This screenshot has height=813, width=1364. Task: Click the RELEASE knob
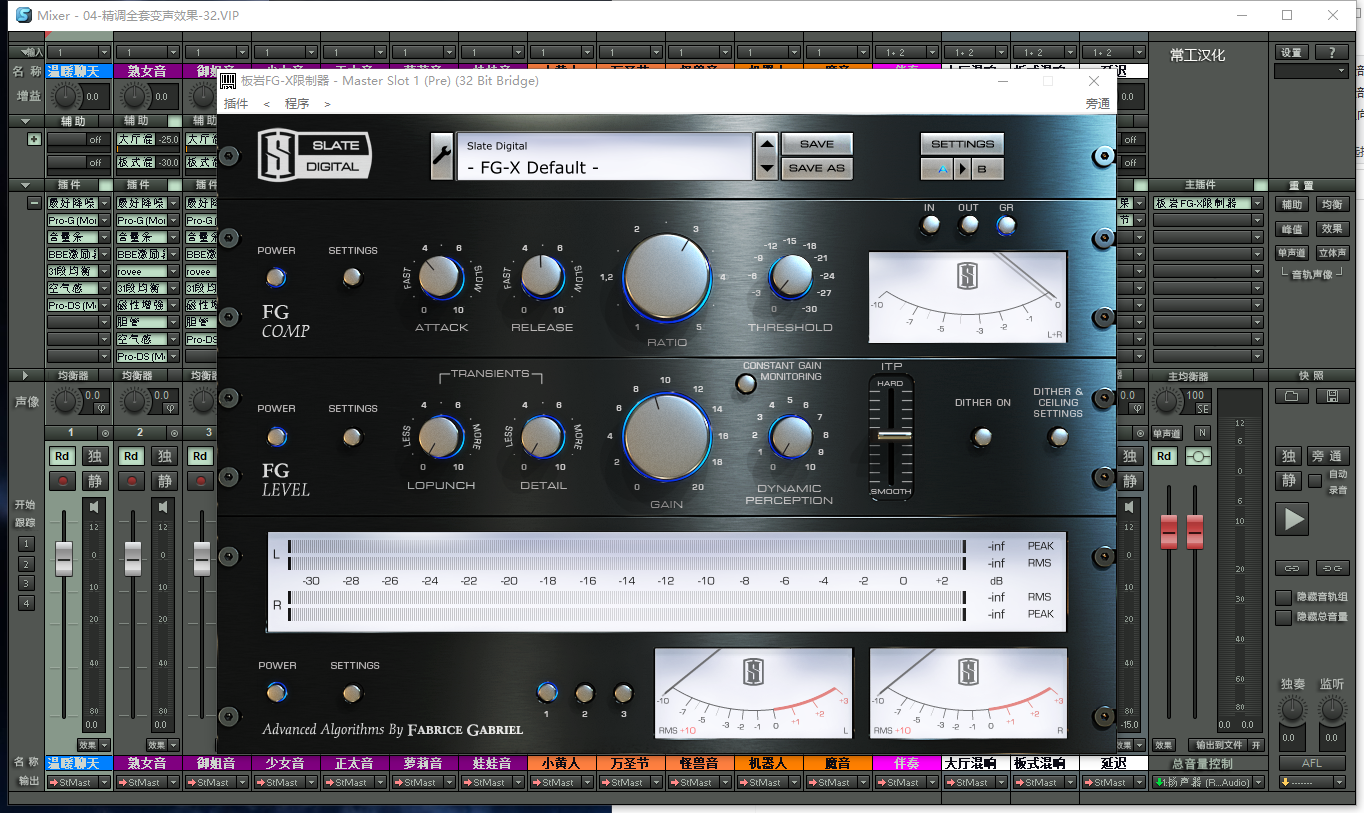[542, 277]
